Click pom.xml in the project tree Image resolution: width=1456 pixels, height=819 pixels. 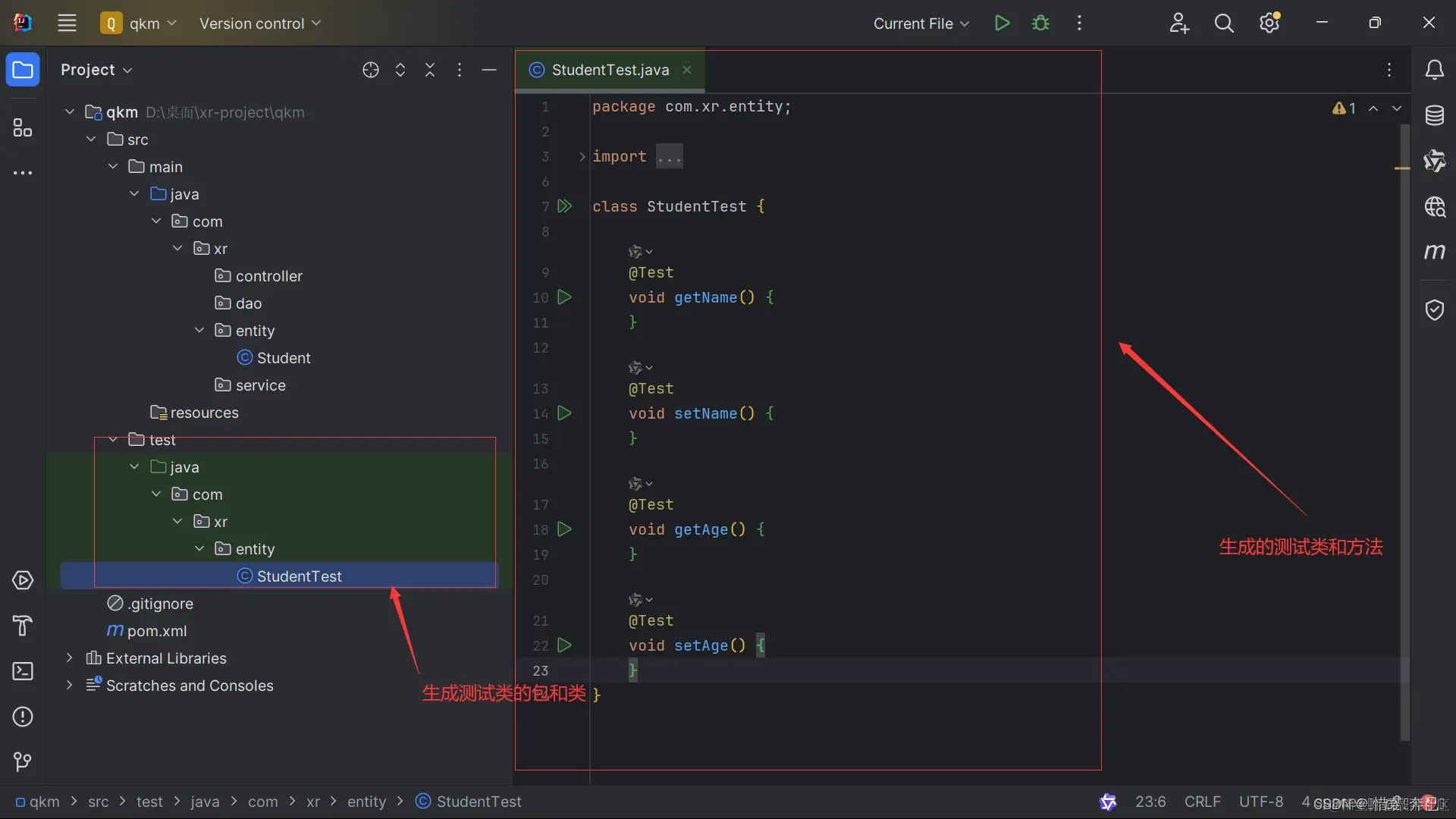(156, 631)
